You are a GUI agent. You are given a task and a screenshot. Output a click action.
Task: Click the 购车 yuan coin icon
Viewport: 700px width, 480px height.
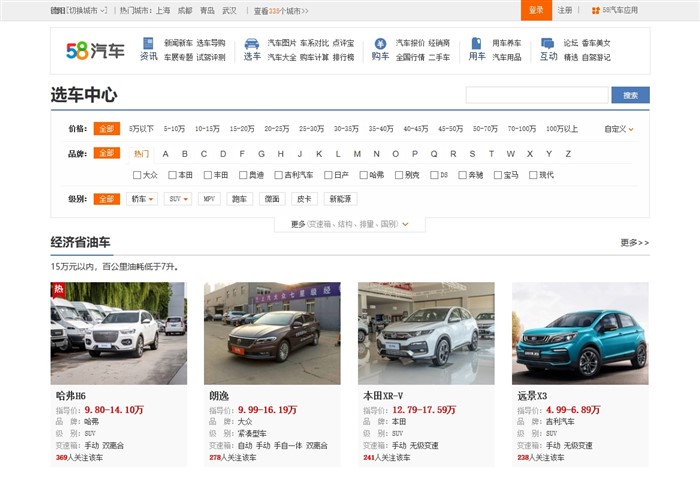click(380, 44)
